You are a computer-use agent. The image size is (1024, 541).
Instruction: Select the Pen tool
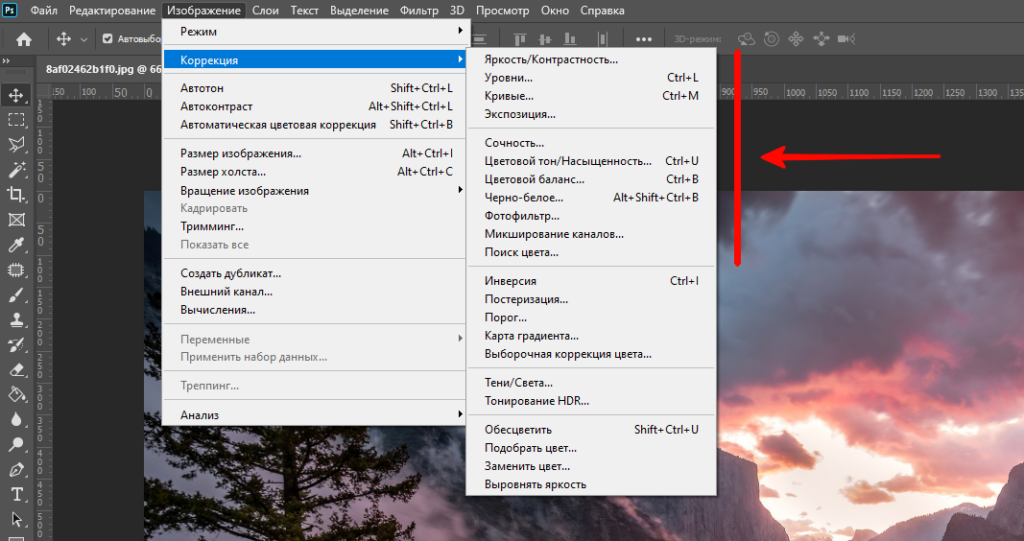(17, 469)
